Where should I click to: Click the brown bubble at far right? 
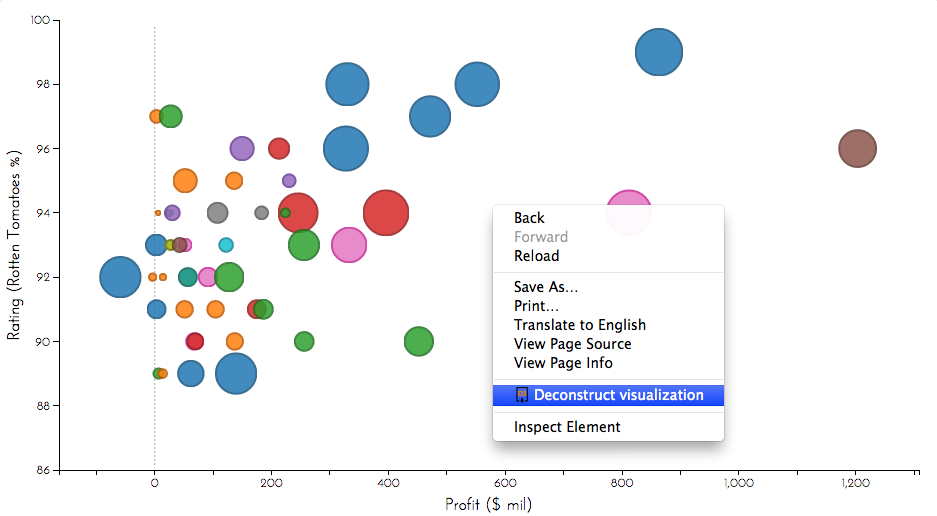coord(856,149)
